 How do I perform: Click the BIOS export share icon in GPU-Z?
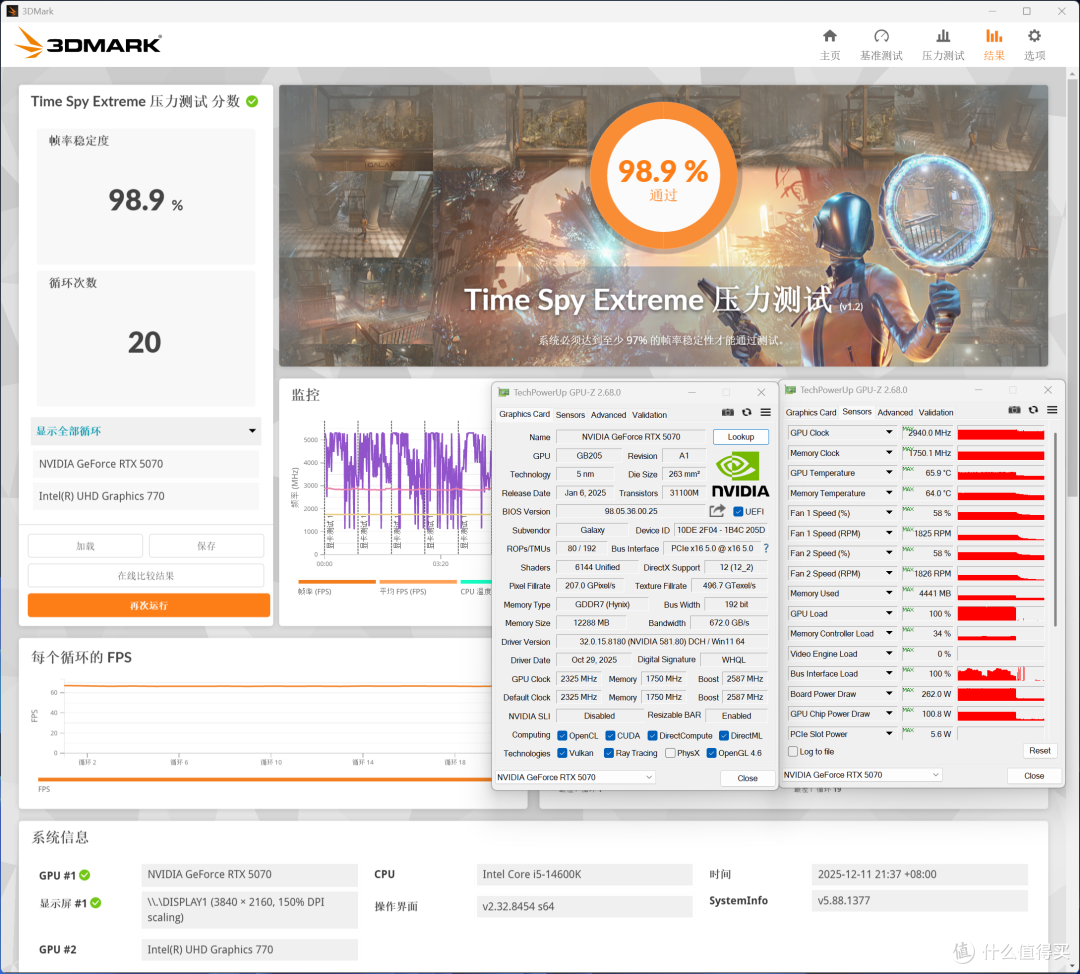pos(717,511)
